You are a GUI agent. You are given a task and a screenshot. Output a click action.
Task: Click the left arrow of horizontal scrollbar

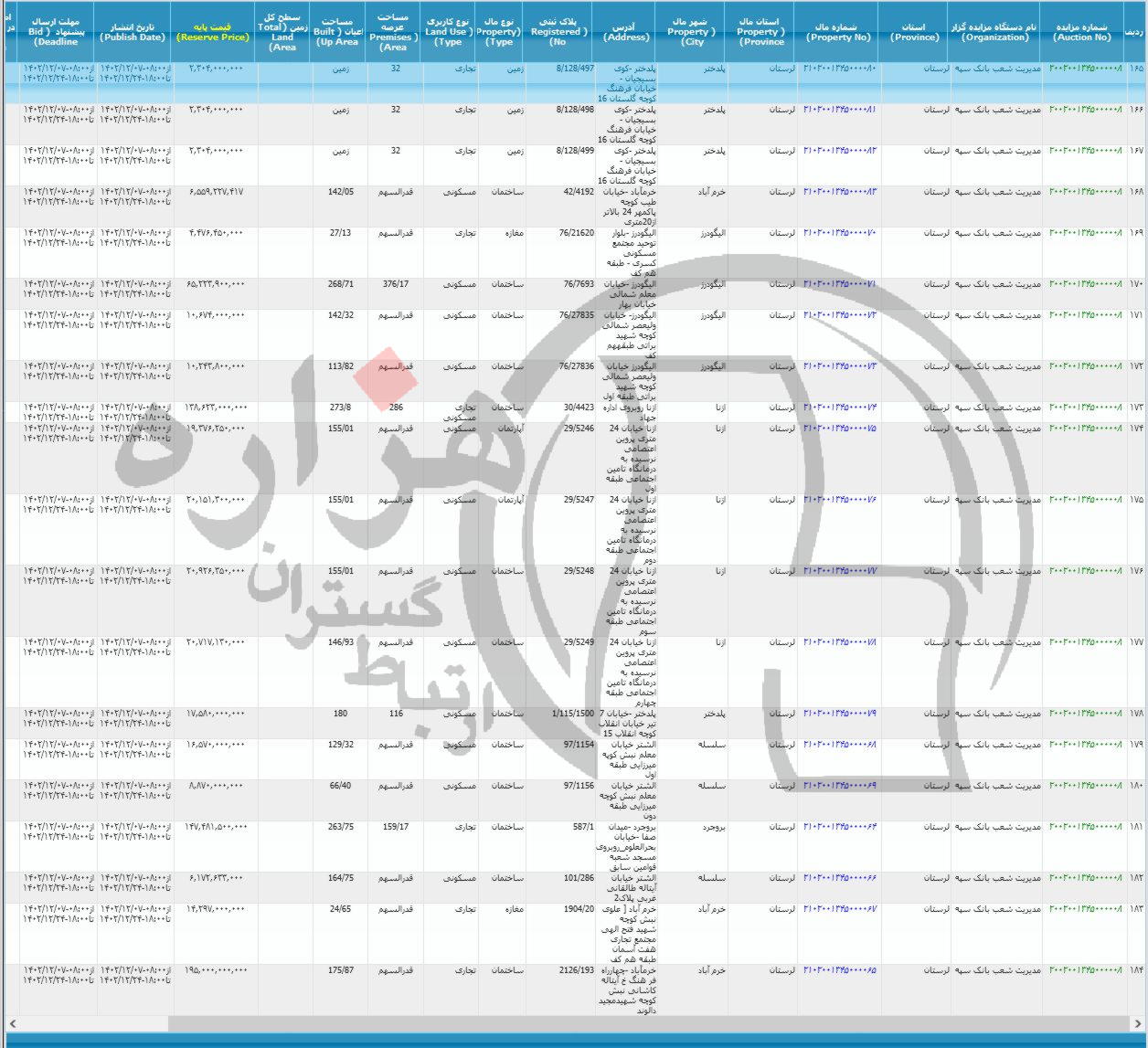click(x=9, y=1023)
